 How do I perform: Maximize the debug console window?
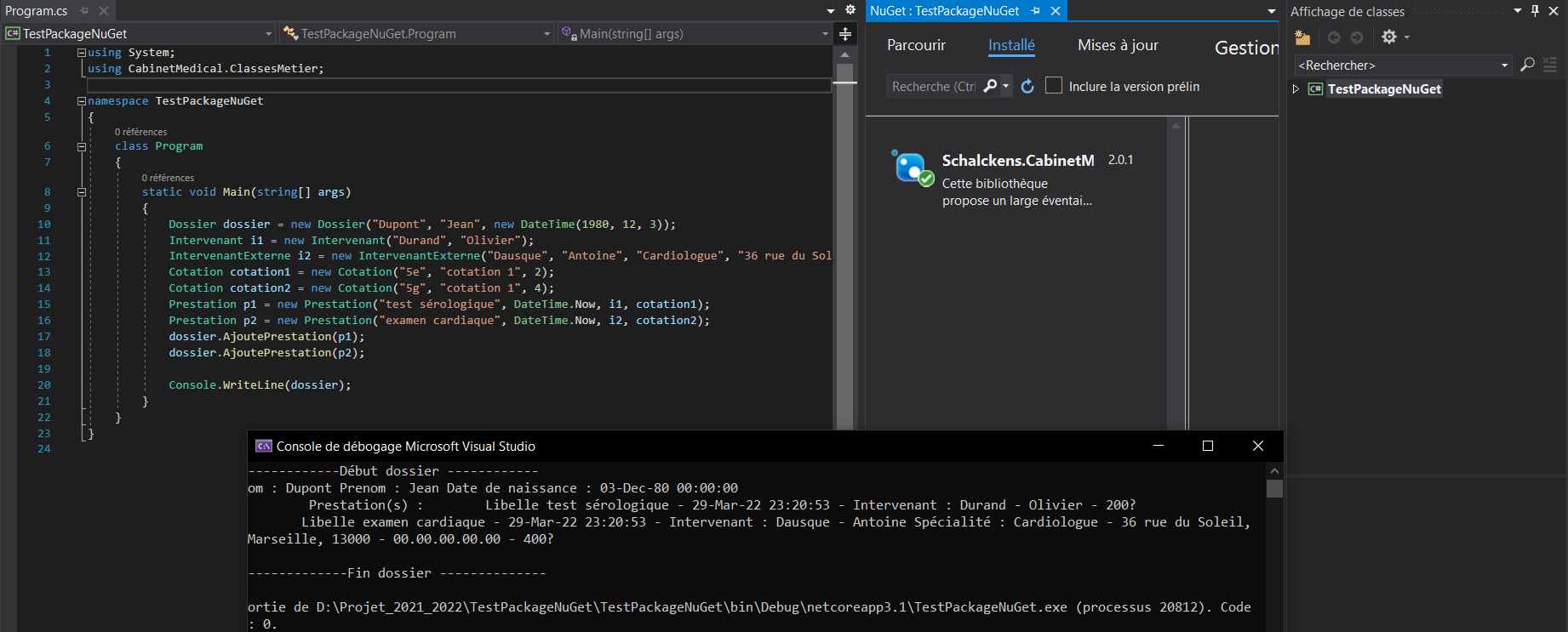point(1208,446)
